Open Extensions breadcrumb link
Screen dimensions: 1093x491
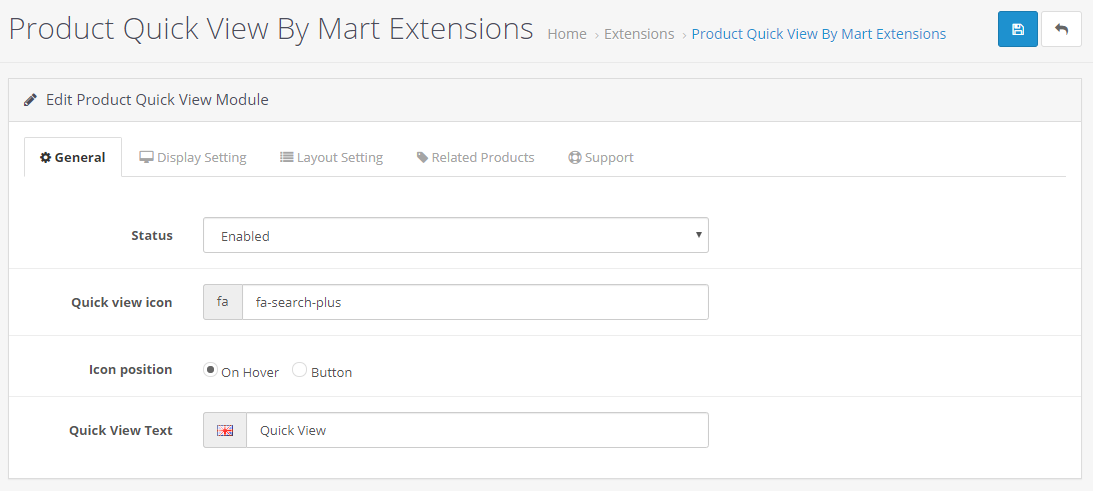(639, 34)
